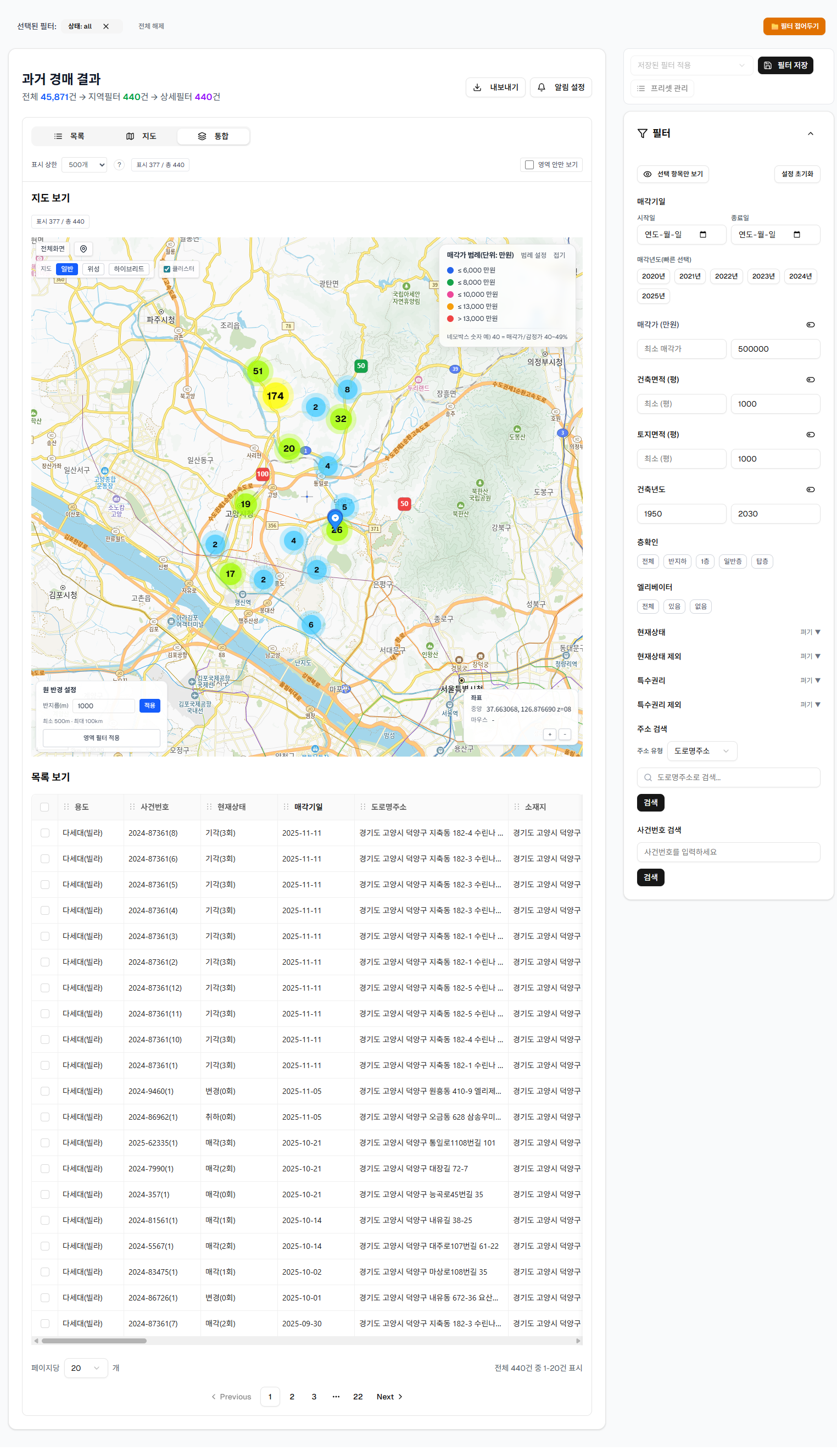Remove the 상태: all filter chip

(106, 26)
